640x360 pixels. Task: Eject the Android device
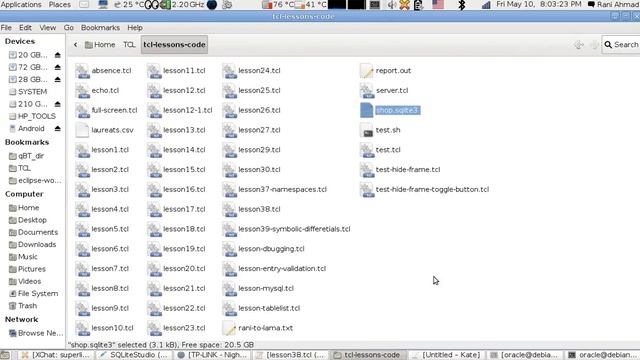pyautogui.click(x=58, y=129)
